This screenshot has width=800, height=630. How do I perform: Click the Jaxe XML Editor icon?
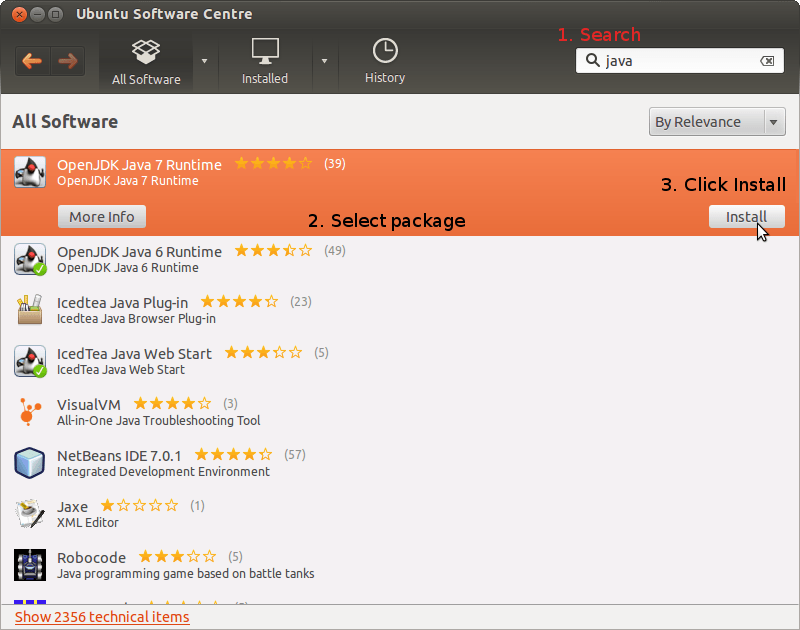pos(30,514)
